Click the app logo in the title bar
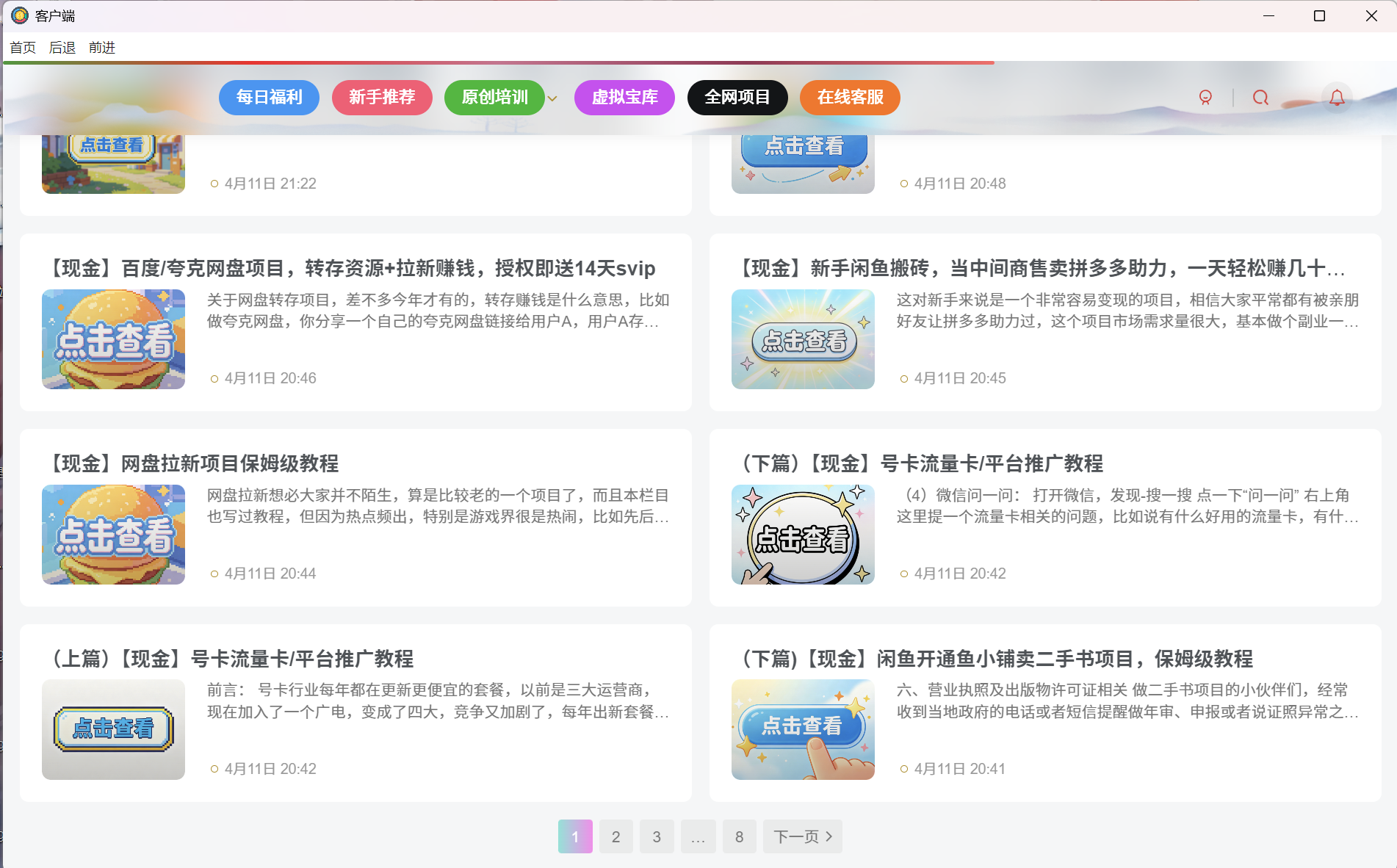1397x868 pixels. (20, 15)
